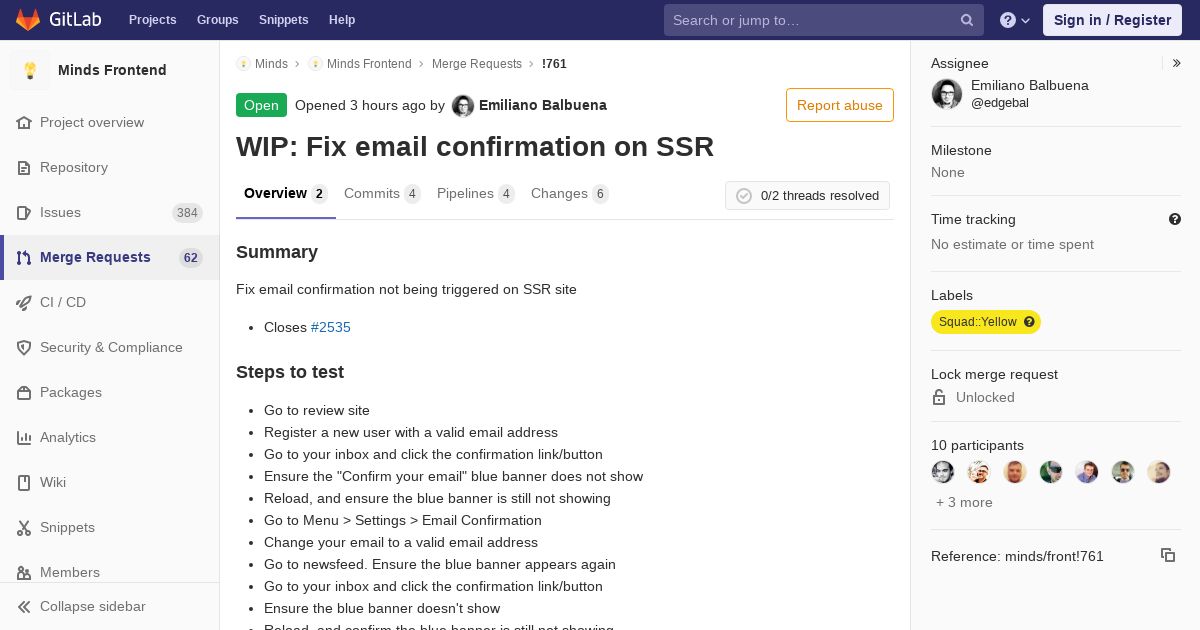Image resolution: width=1200 pixels, height=630 pixels.
Task: Click the Report abuse button
Action: [840, 105]
